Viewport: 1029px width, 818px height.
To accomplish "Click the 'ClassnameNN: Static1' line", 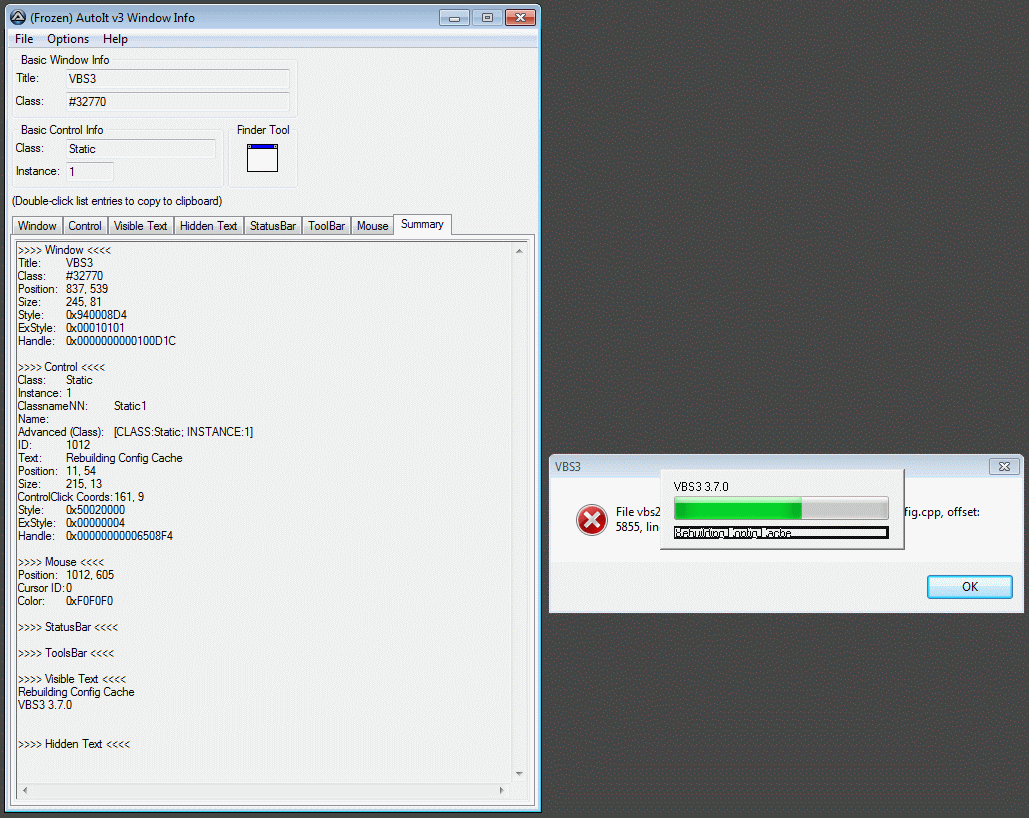I will pyautogui.click(x=82, y=406).
